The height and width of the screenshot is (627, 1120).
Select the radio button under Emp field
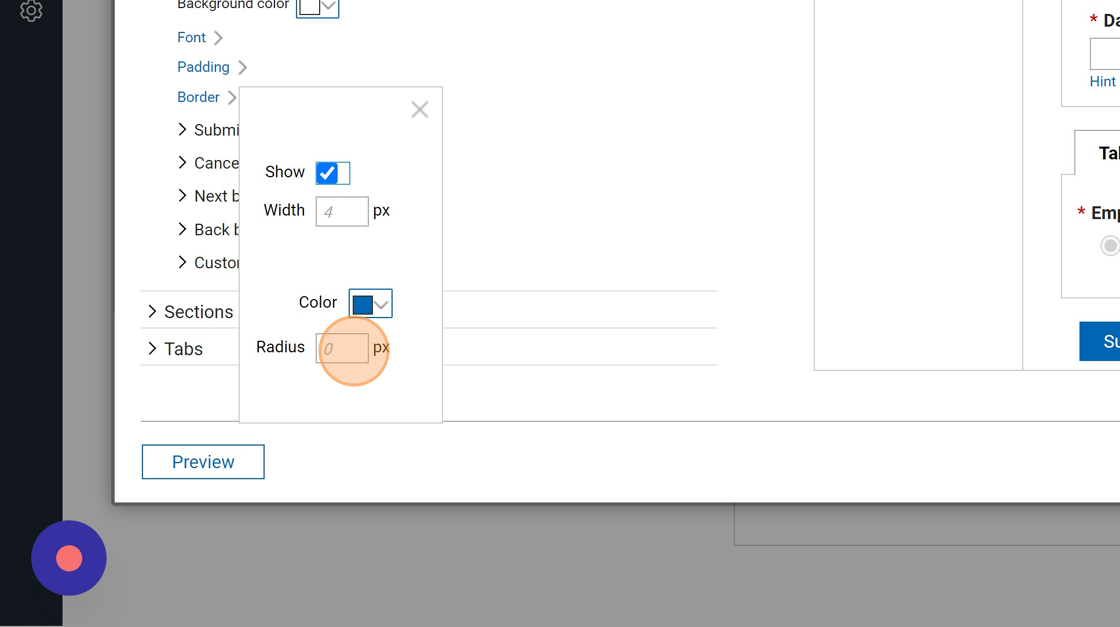pos(1109,245)
